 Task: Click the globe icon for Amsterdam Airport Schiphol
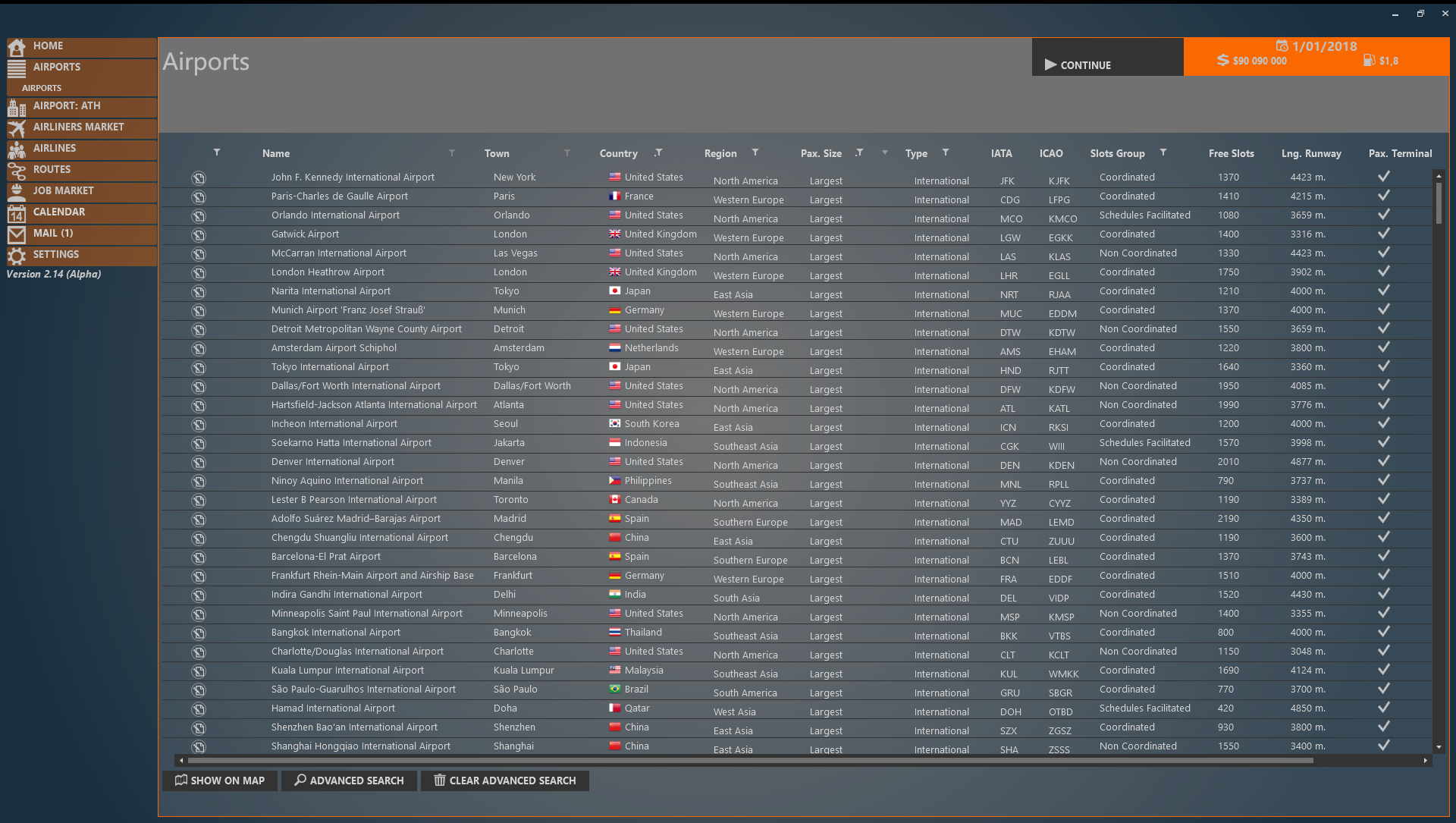(198, 349)
